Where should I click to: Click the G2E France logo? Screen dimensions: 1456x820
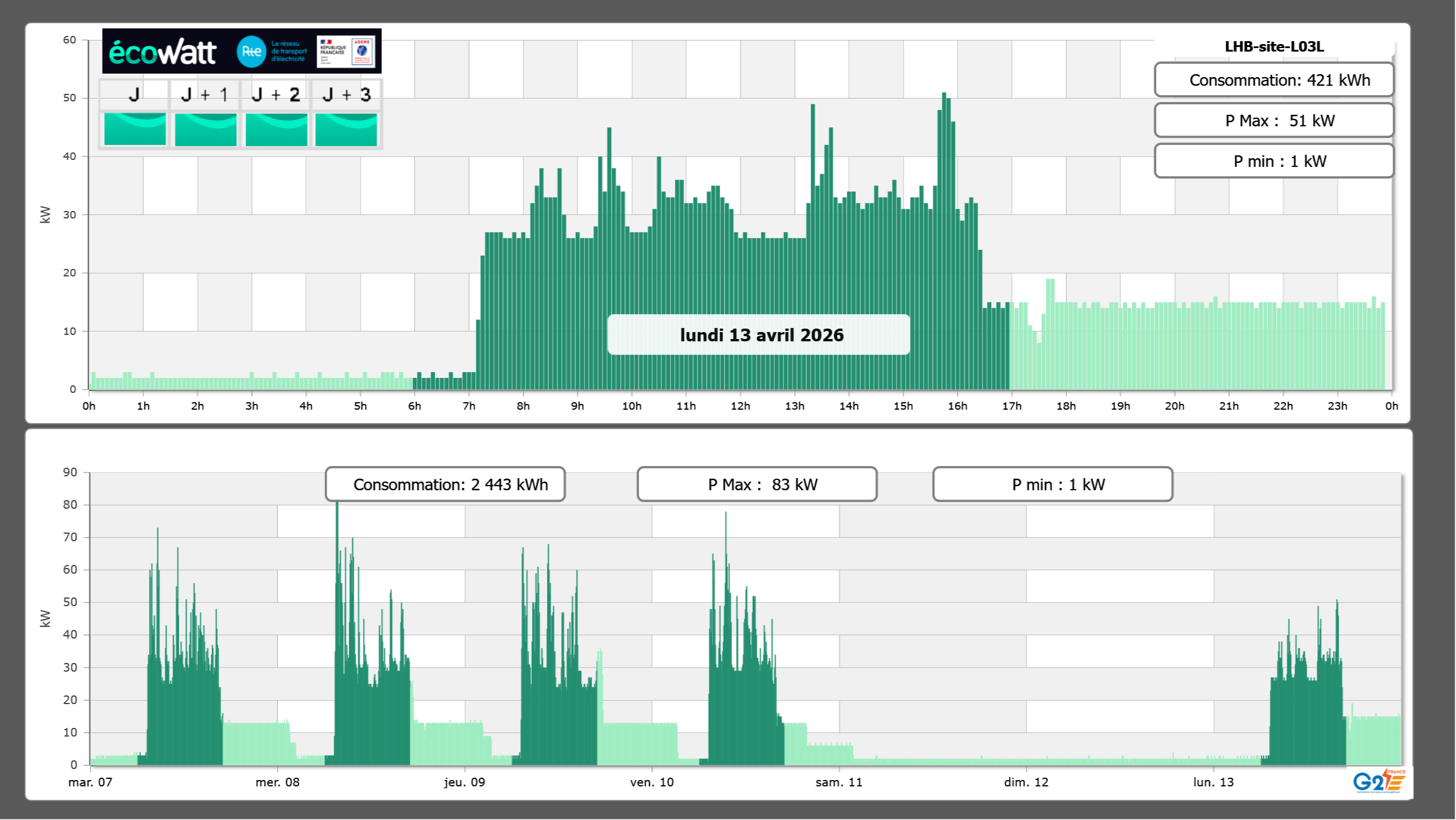point(1379,781)
